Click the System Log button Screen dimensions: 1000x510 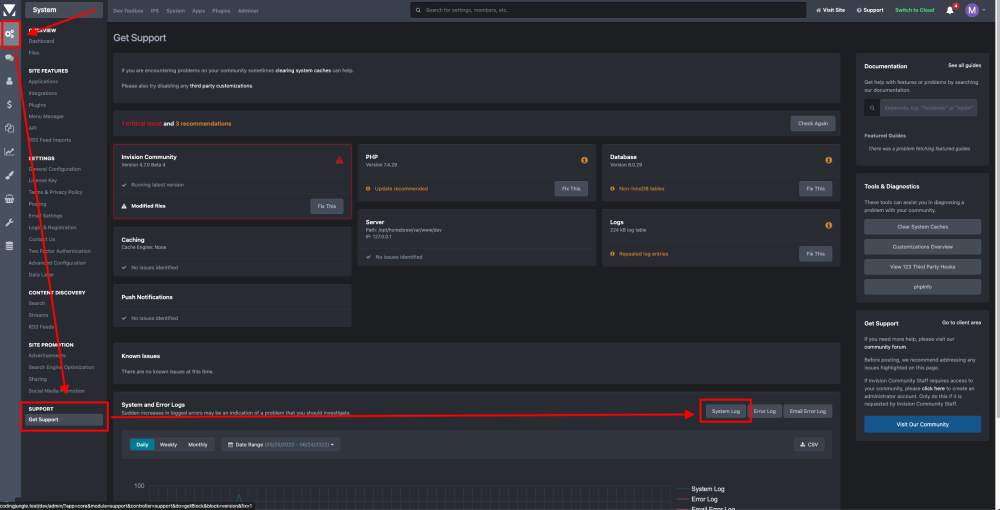[x=725, y=411]
